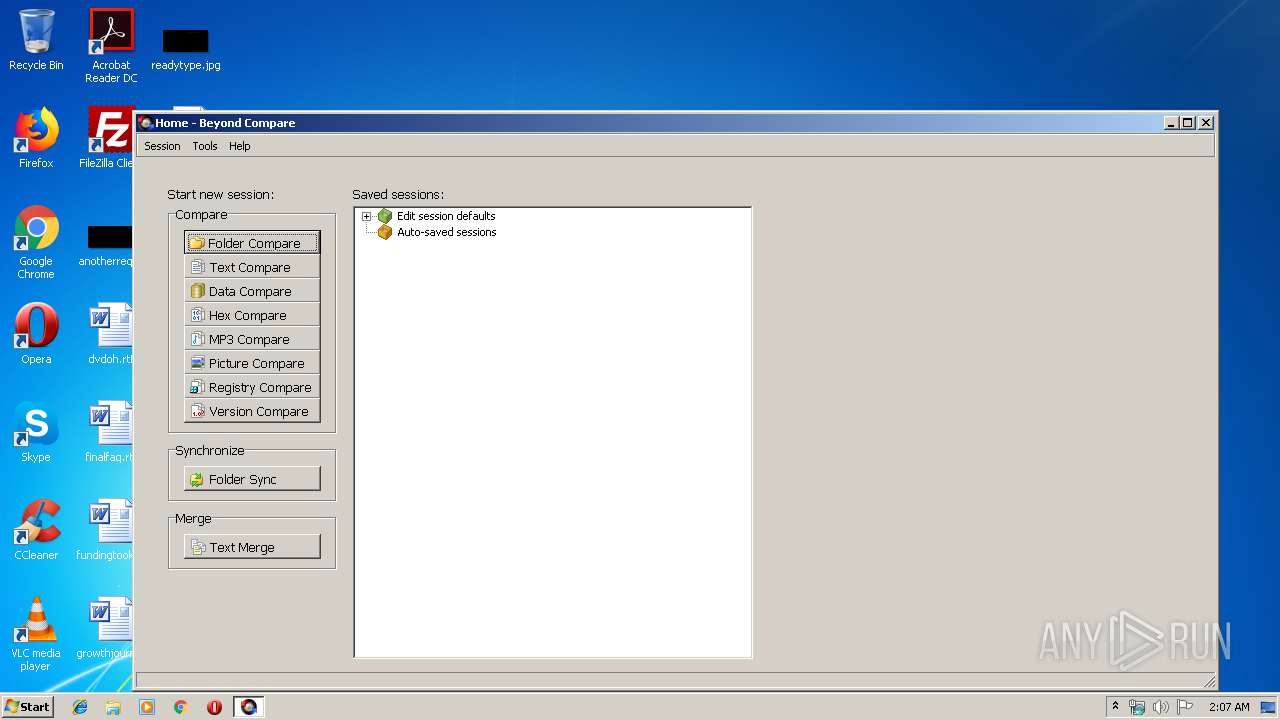
Task: Switch to Beyond Compare taskbar button
Action: point(248,707)
